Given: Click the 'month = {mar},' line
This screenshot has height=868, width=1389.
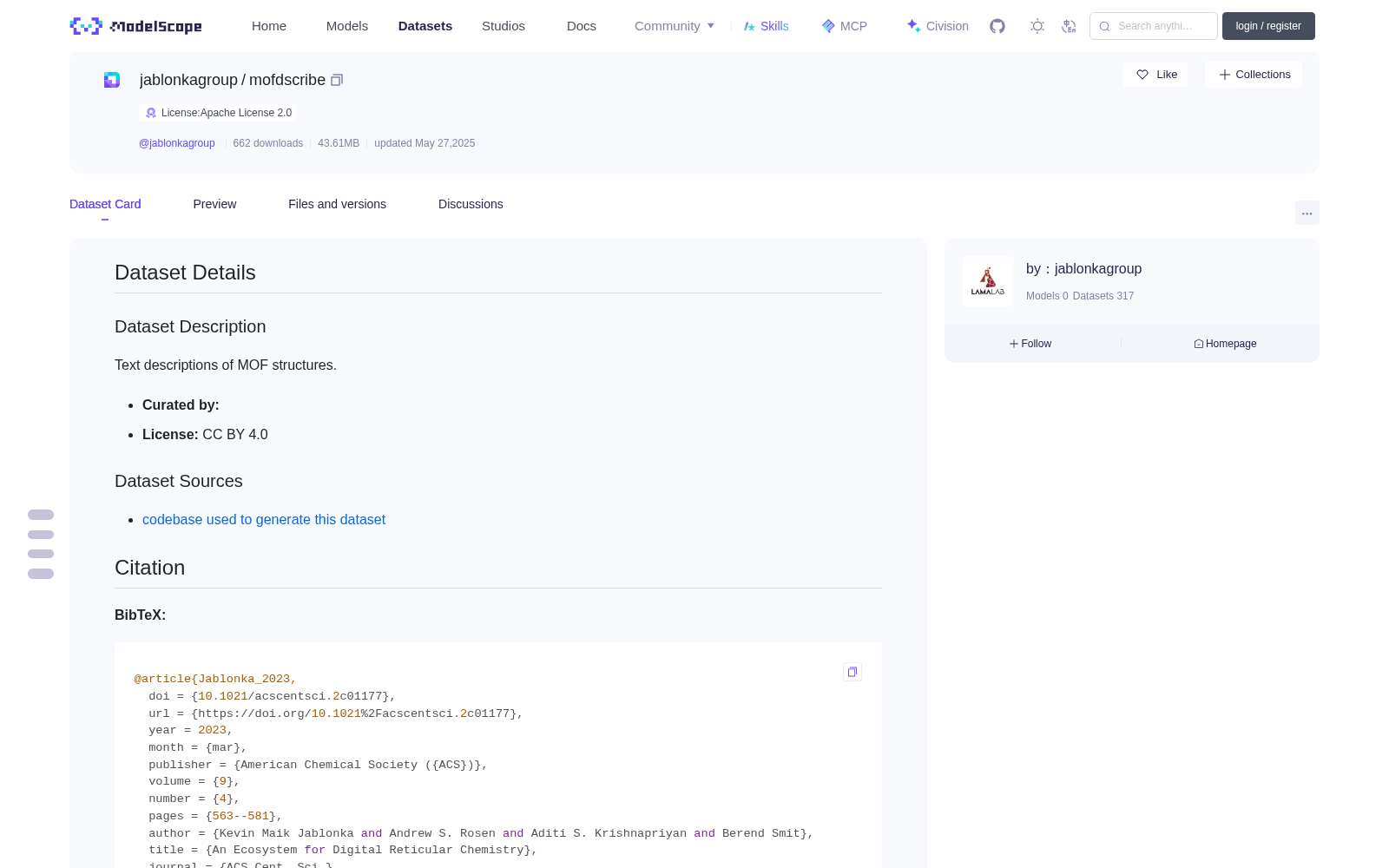Looking at the screenshot, I should pyautogui.click(x=198, y=747).
